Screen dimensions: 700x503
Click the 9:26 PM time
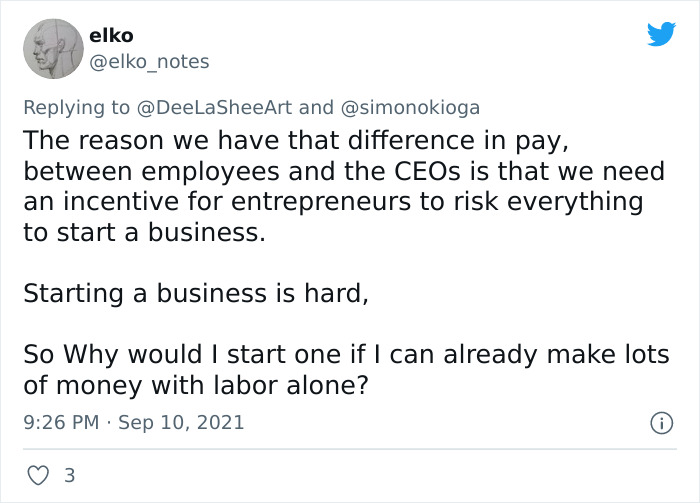pos(61,423)
